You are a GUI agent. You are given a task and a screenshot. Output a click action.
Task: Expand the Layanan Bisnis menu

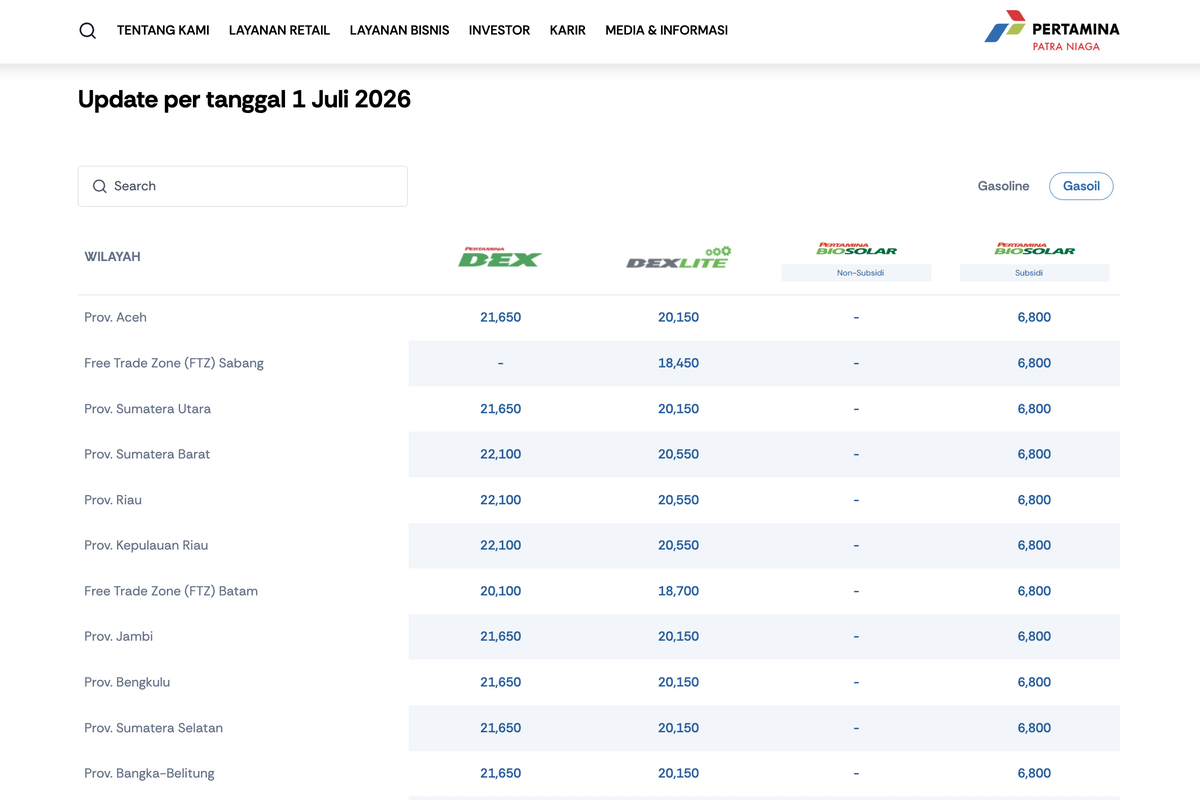pos(399,31)
